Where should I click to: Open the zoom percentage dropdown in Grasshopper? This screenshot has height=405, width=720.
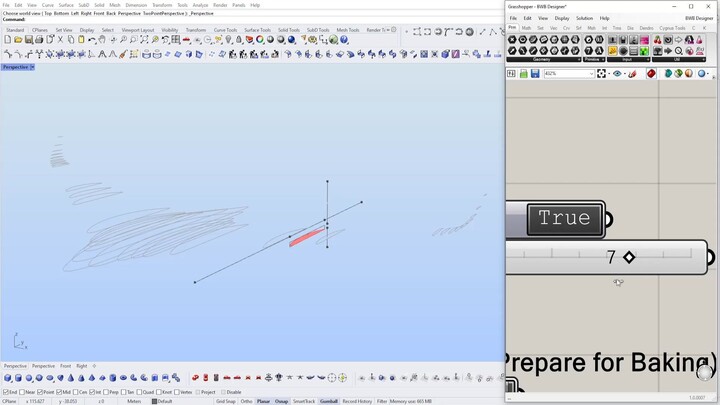coord(591,74)
